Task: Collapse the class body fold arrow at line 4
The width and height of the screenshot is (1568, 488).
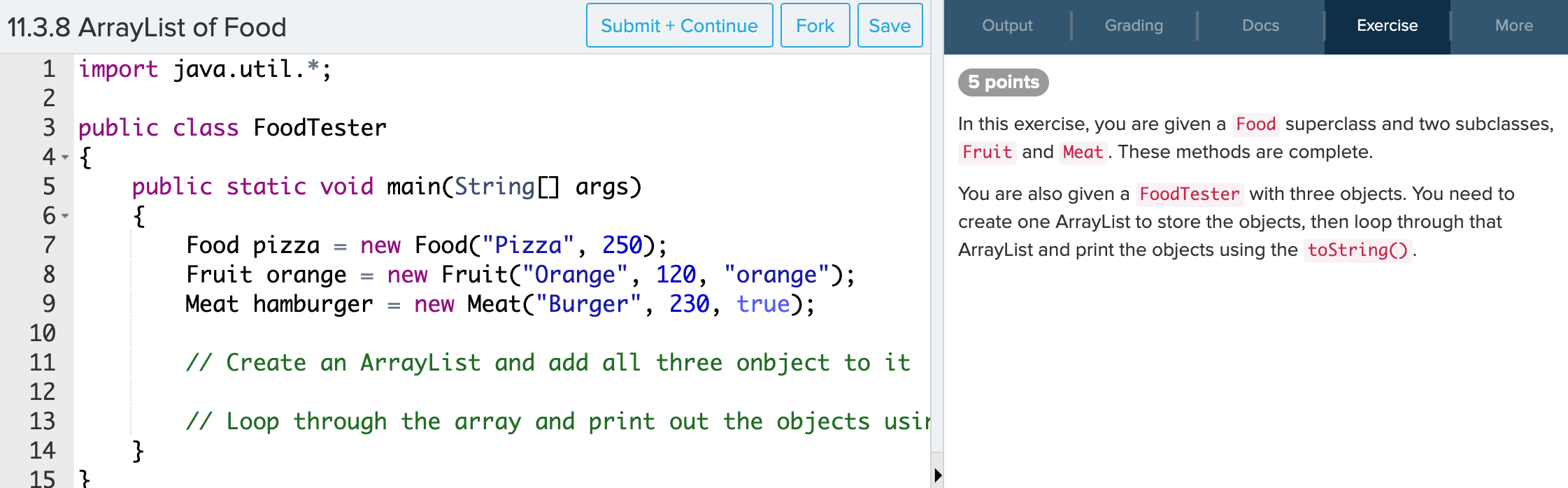Action: 65,157
